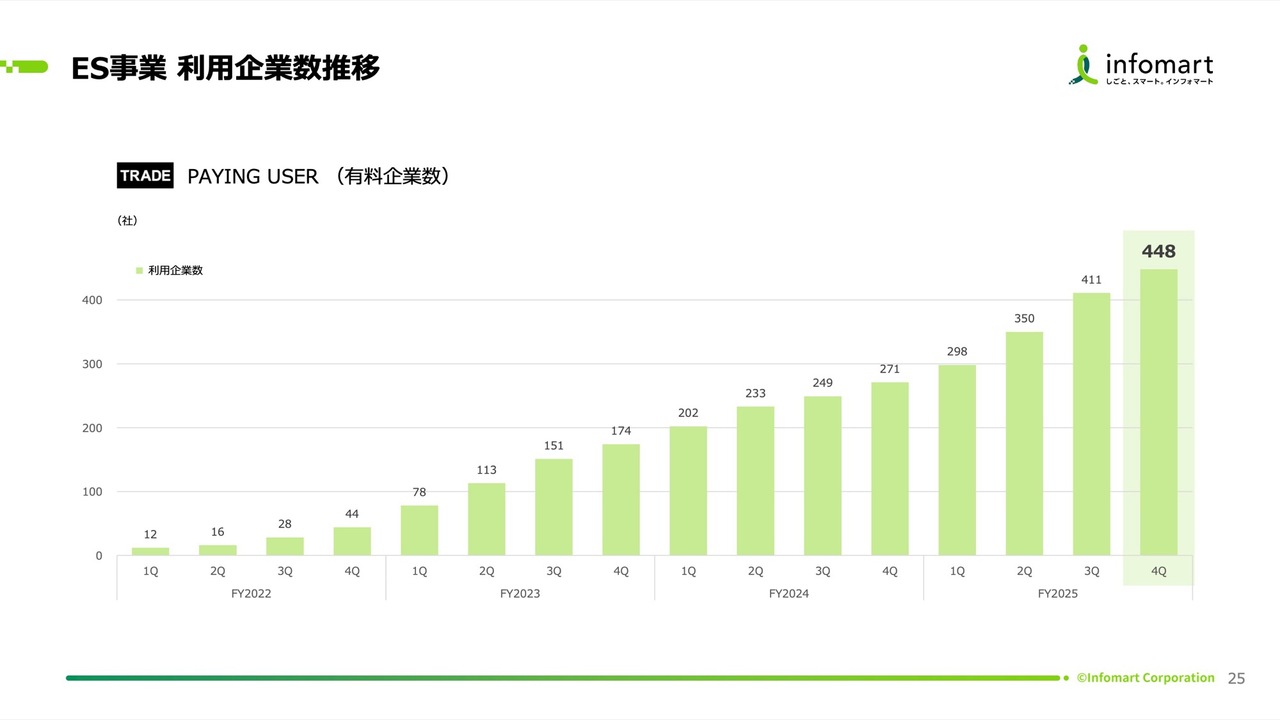Click the PAYING USER (有料企業数) heading
1280x720 pixels.
click(x=318, y=177)
